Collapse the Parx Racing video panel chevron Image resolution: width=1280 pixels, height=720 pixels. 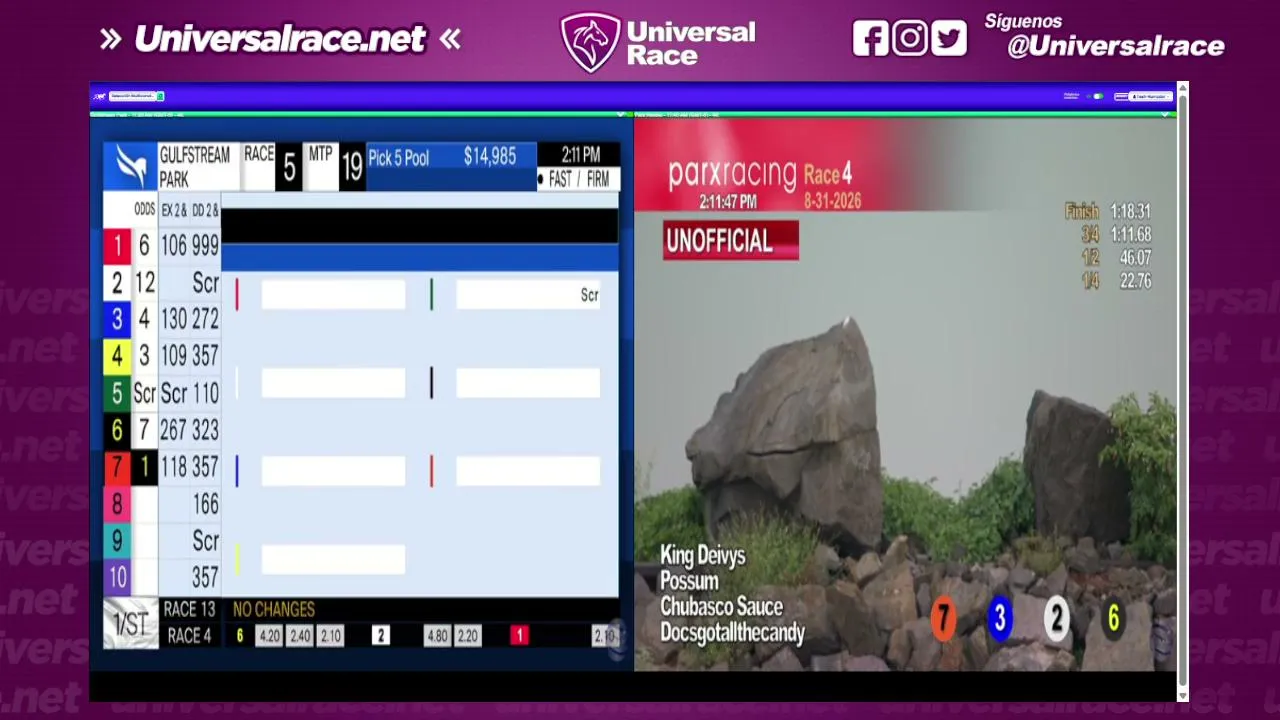[1165, 115]
